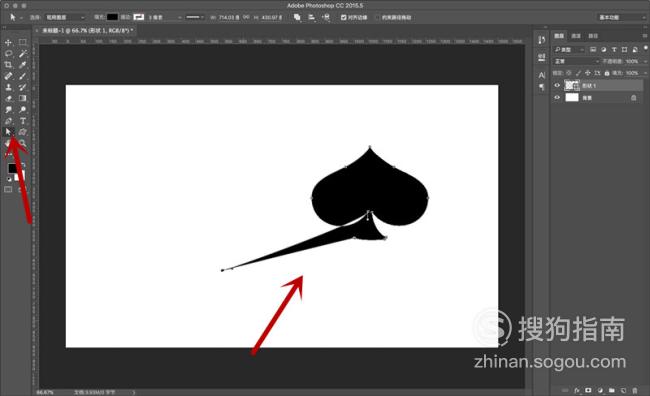
Task: Open the Layers panel menu
Action: click(645, 36)
